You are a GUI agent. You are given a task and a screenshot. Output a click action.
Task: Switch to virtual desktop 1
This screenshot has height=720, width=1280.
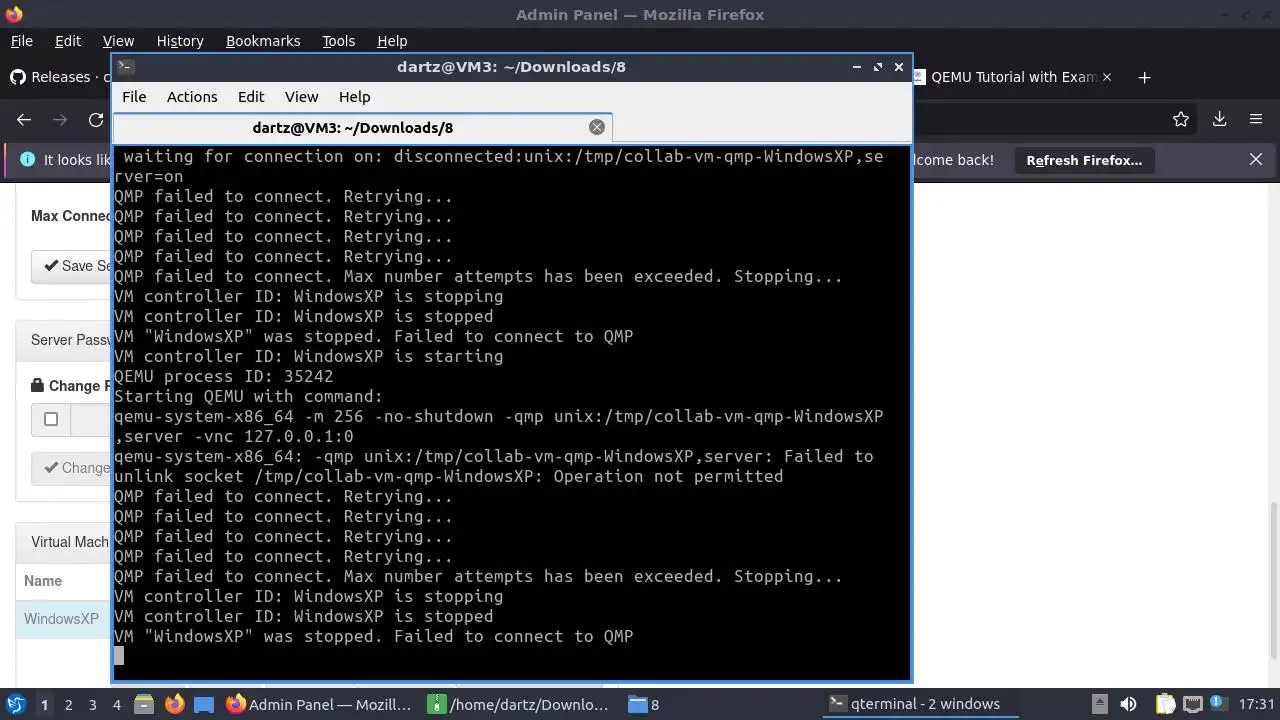[x=44, y=705]
